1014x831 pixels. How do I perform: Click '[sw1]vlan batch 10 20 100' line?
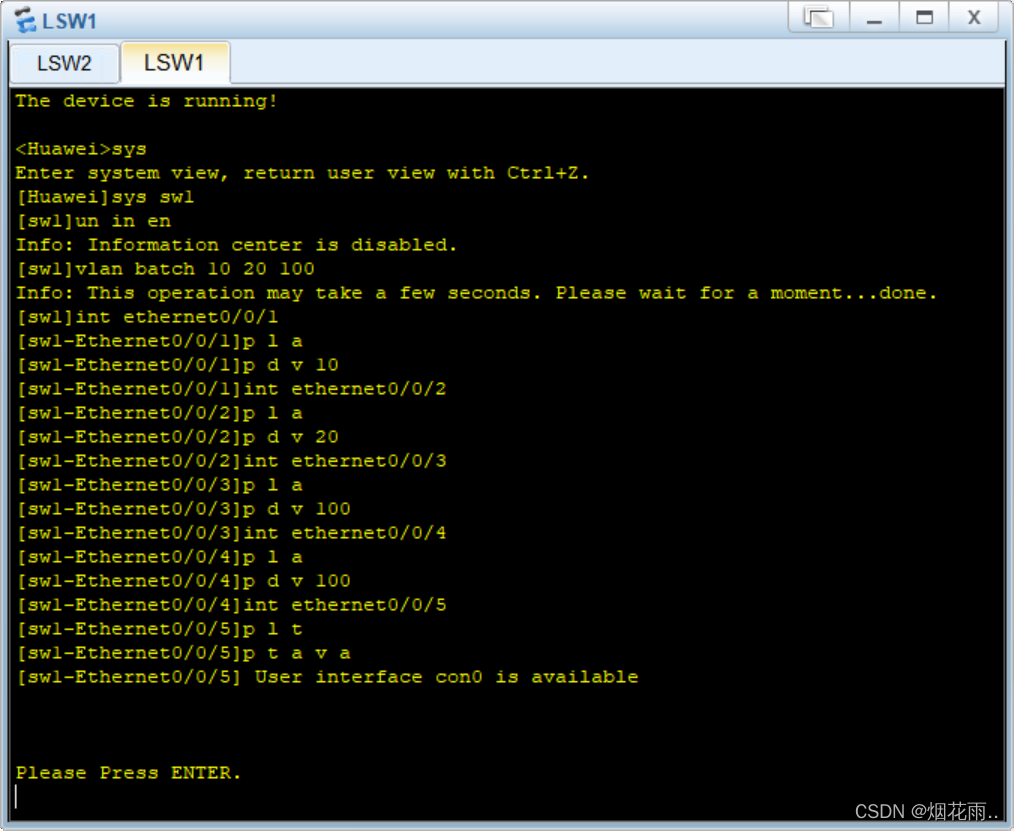(165, 268)
